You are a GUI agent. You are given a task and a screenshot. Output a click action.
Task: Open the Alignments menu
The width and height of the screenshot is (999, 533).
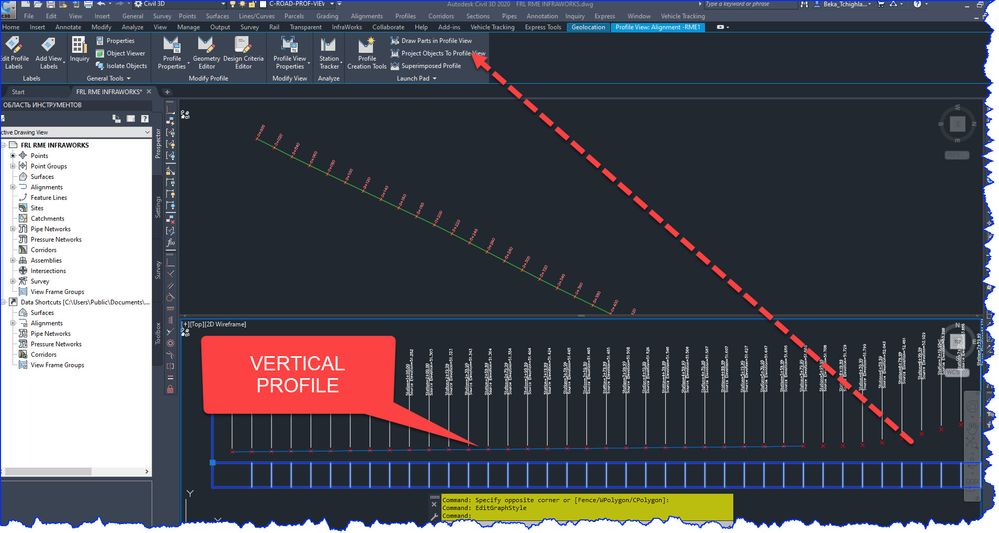tap(367, 16)
